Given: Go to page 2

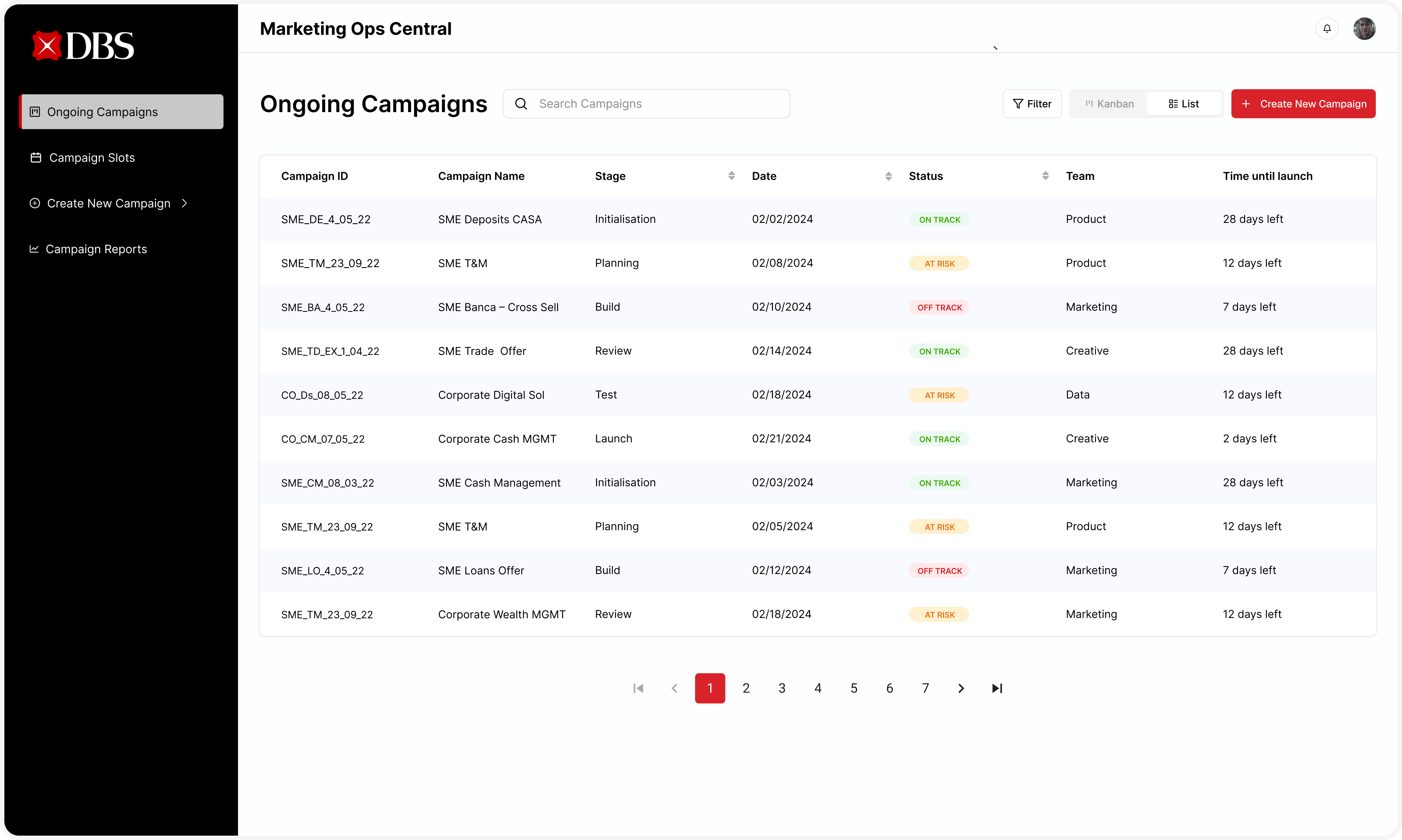Looking at the screenshot, I should pyautogui.click(x=746, y=688).
